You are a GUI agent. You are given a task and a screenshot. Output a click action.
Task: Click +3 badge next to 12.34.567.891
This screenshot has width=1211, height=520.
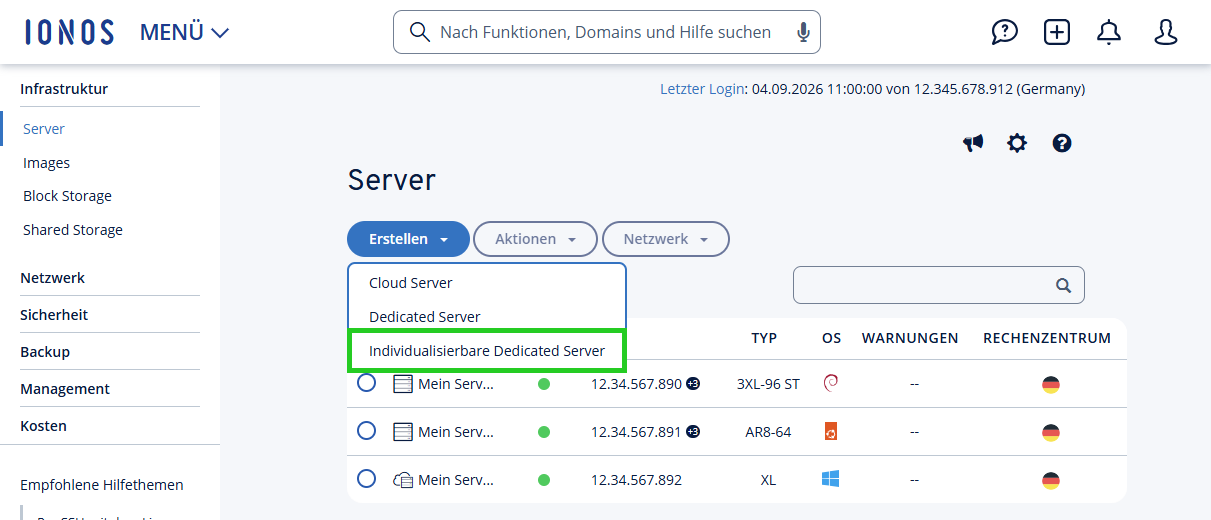(x=693, y=431)
